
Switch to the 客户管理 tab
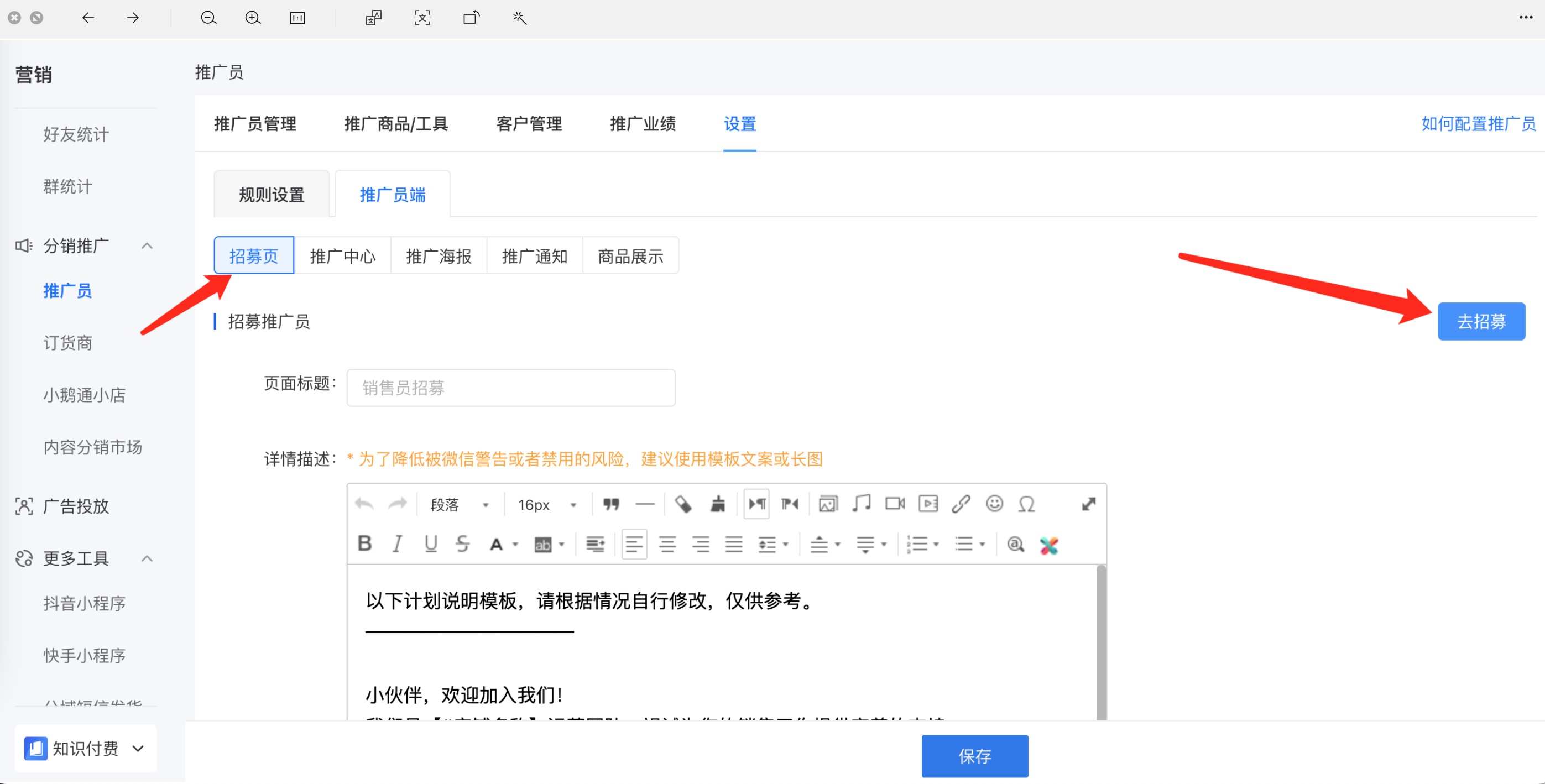(x=529, y=123)
